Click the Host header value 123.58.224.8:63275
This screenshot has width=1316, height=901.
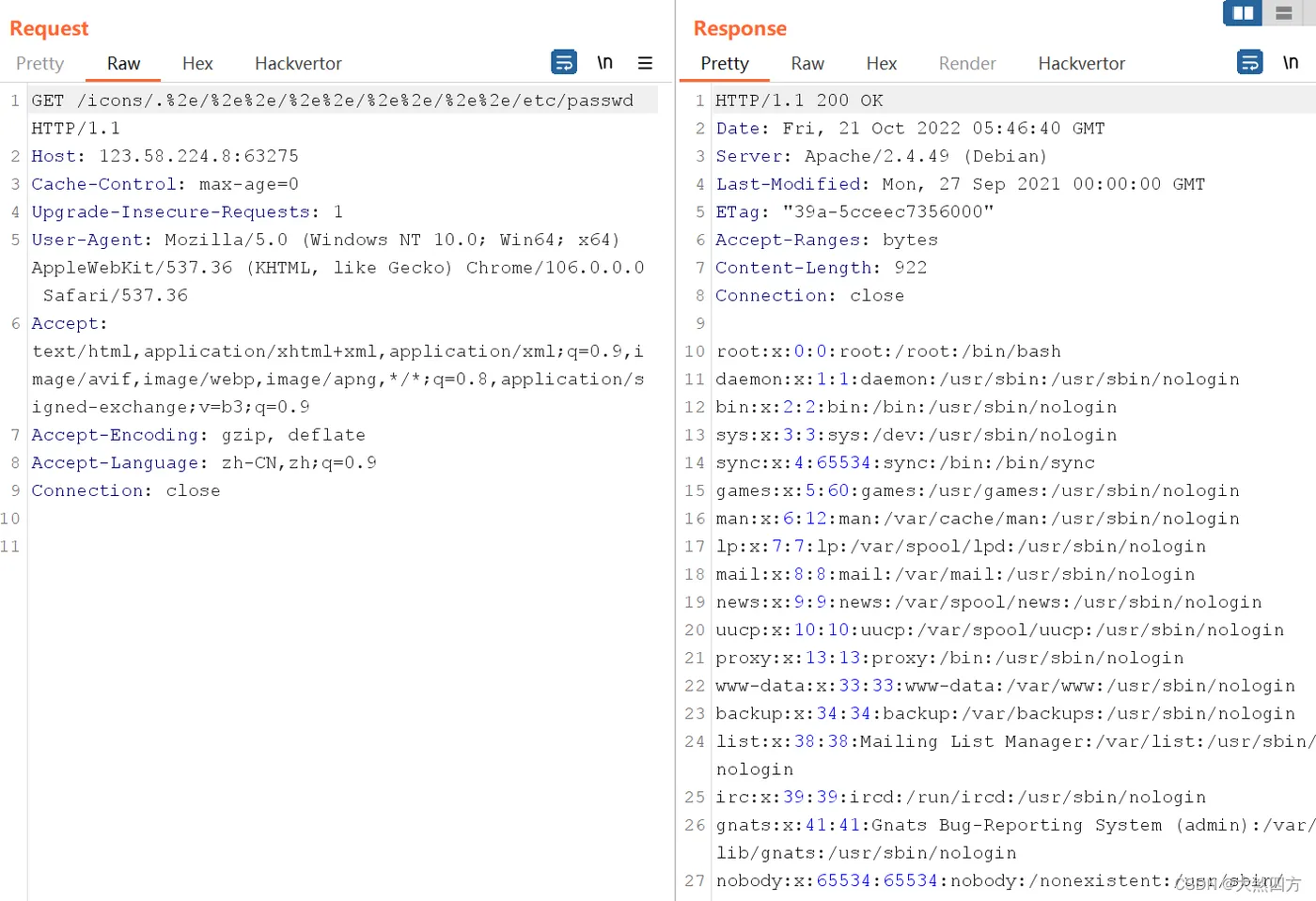tap(199, 156)
